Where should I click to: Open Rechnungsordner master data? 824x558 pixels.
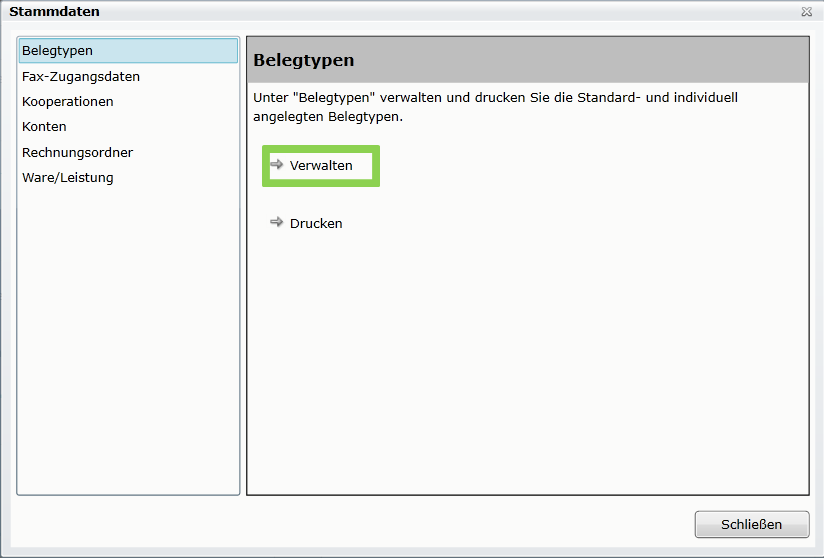click(x=77, y=152)
